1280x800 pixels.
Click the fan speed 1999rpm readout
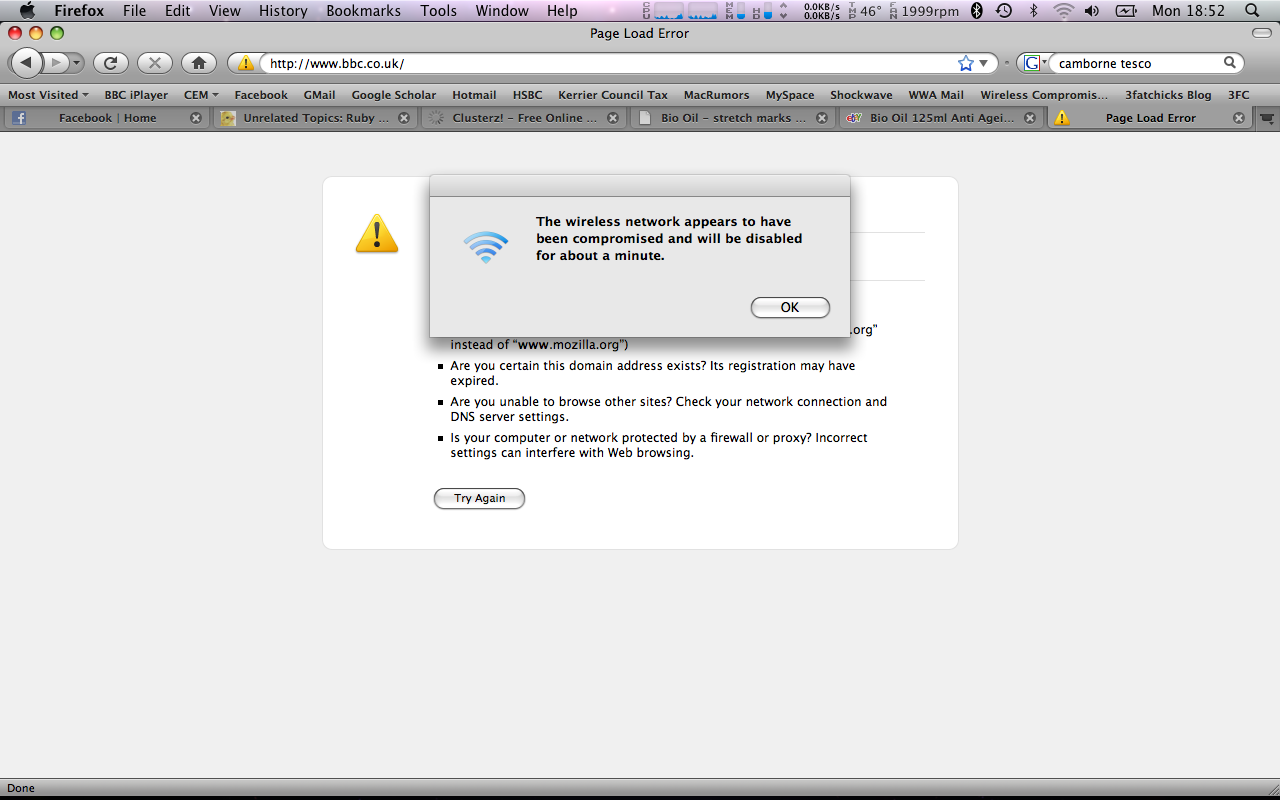tap(923, 11)
